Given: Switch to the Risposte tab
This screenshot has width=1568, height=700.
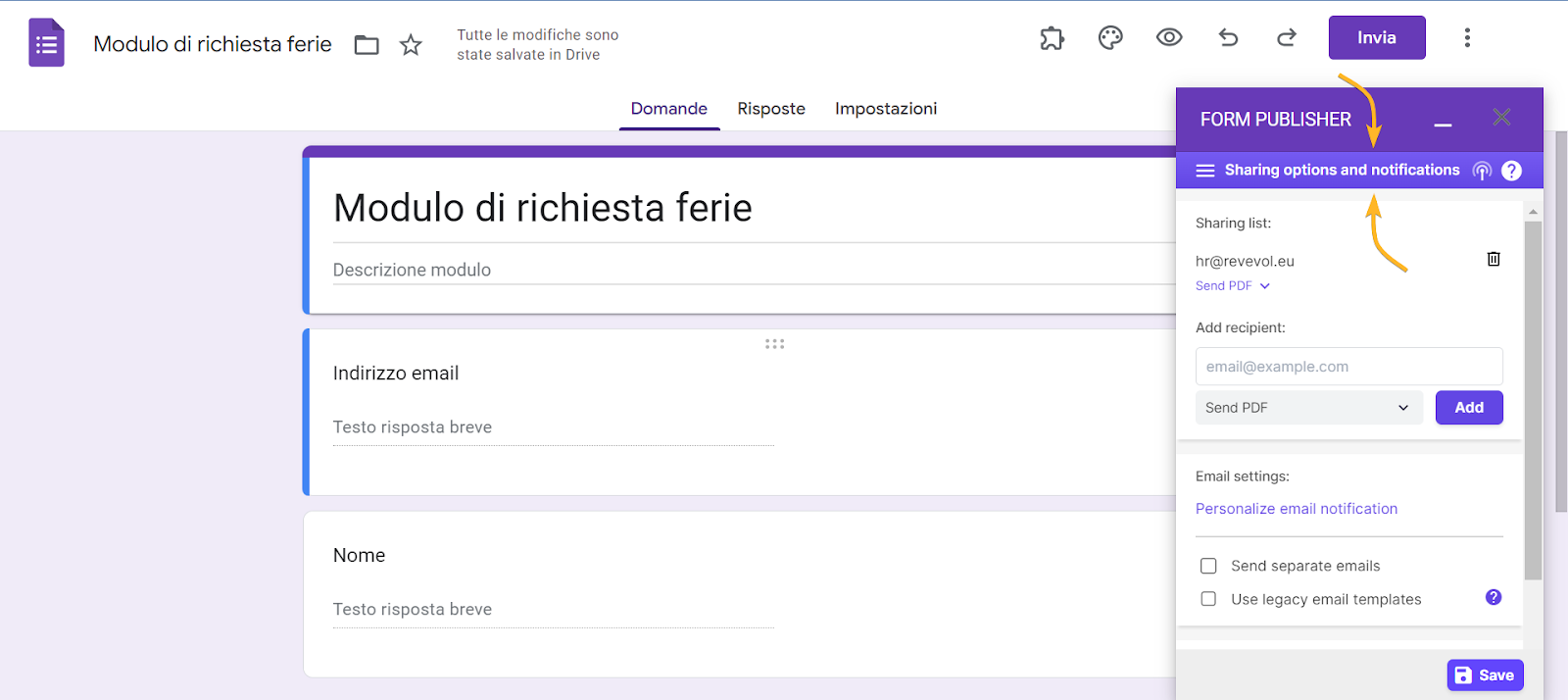Looking at the screenshot, I should [771, 109].
